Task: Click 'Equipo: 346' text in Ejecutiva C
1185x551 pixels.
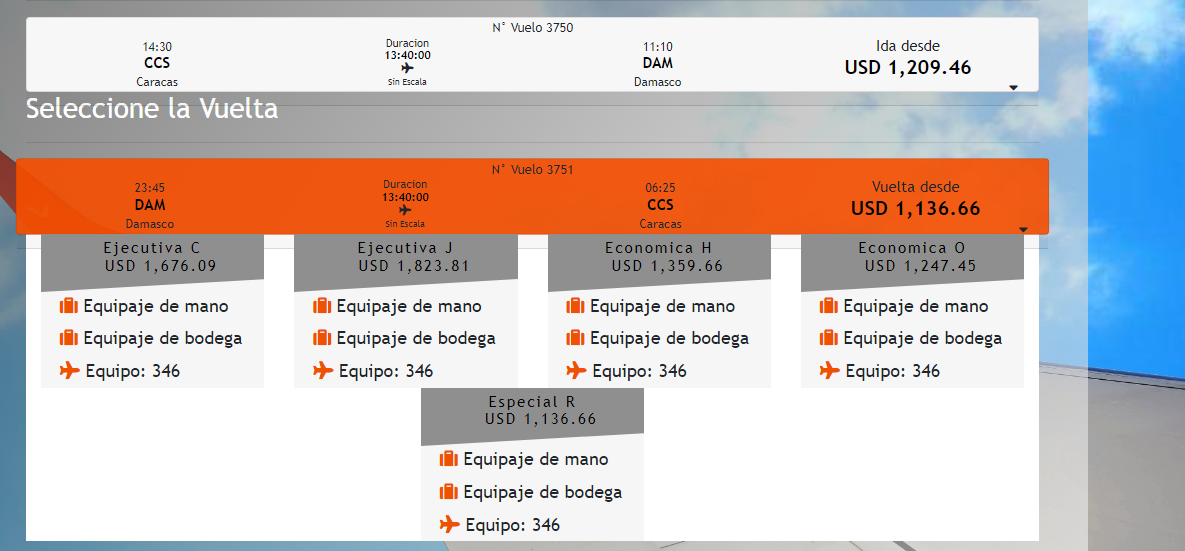Action: 133,371
